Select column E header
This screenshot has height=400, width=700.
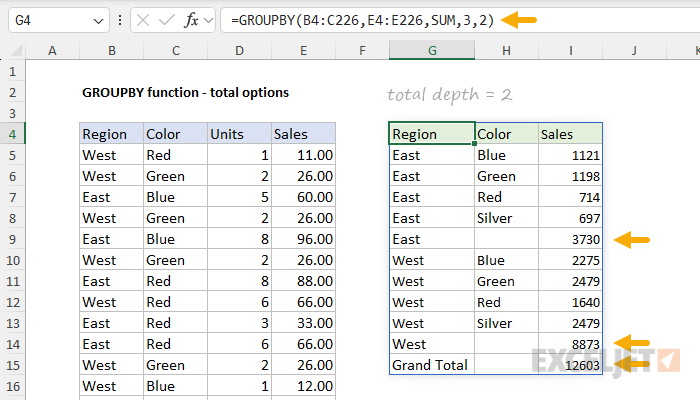[304, 50]
